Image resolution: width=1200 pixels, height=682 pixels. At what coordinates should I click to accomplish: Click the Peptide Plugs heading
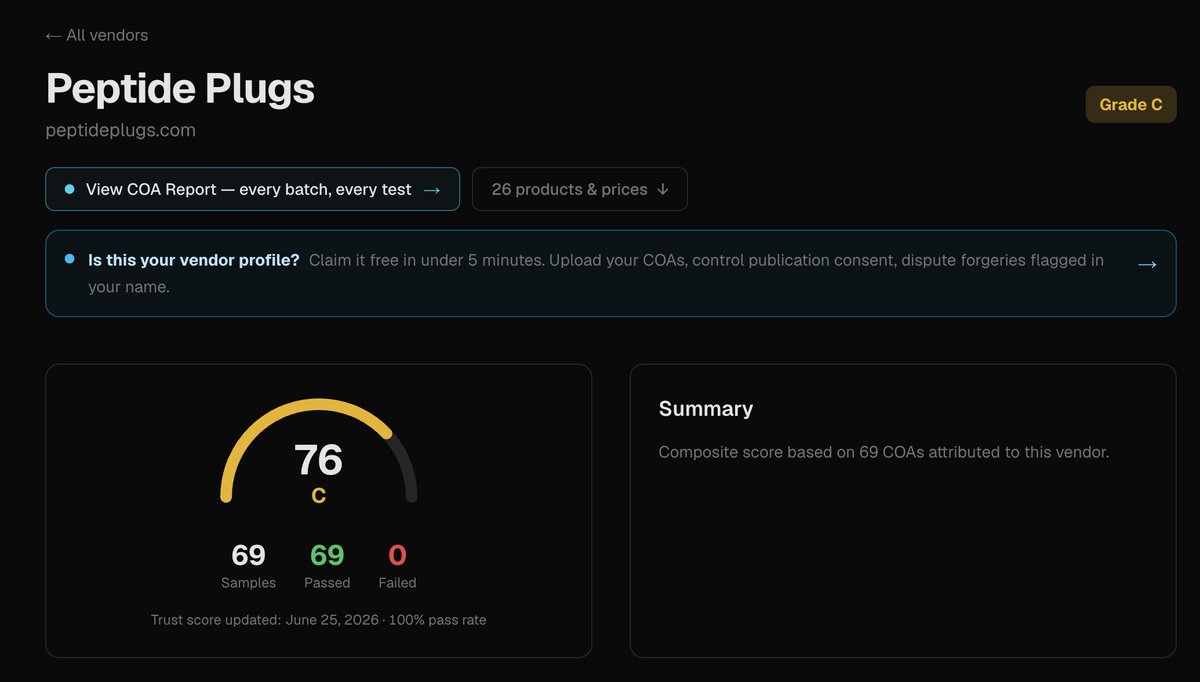pos(180,89)
